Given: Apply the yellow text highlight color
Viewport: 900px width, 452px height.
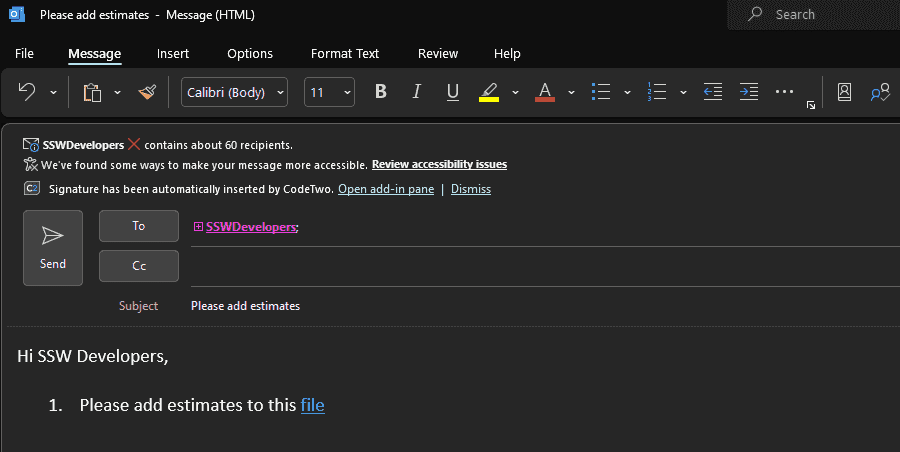Looking at the screenshot, I should (489, 92).
